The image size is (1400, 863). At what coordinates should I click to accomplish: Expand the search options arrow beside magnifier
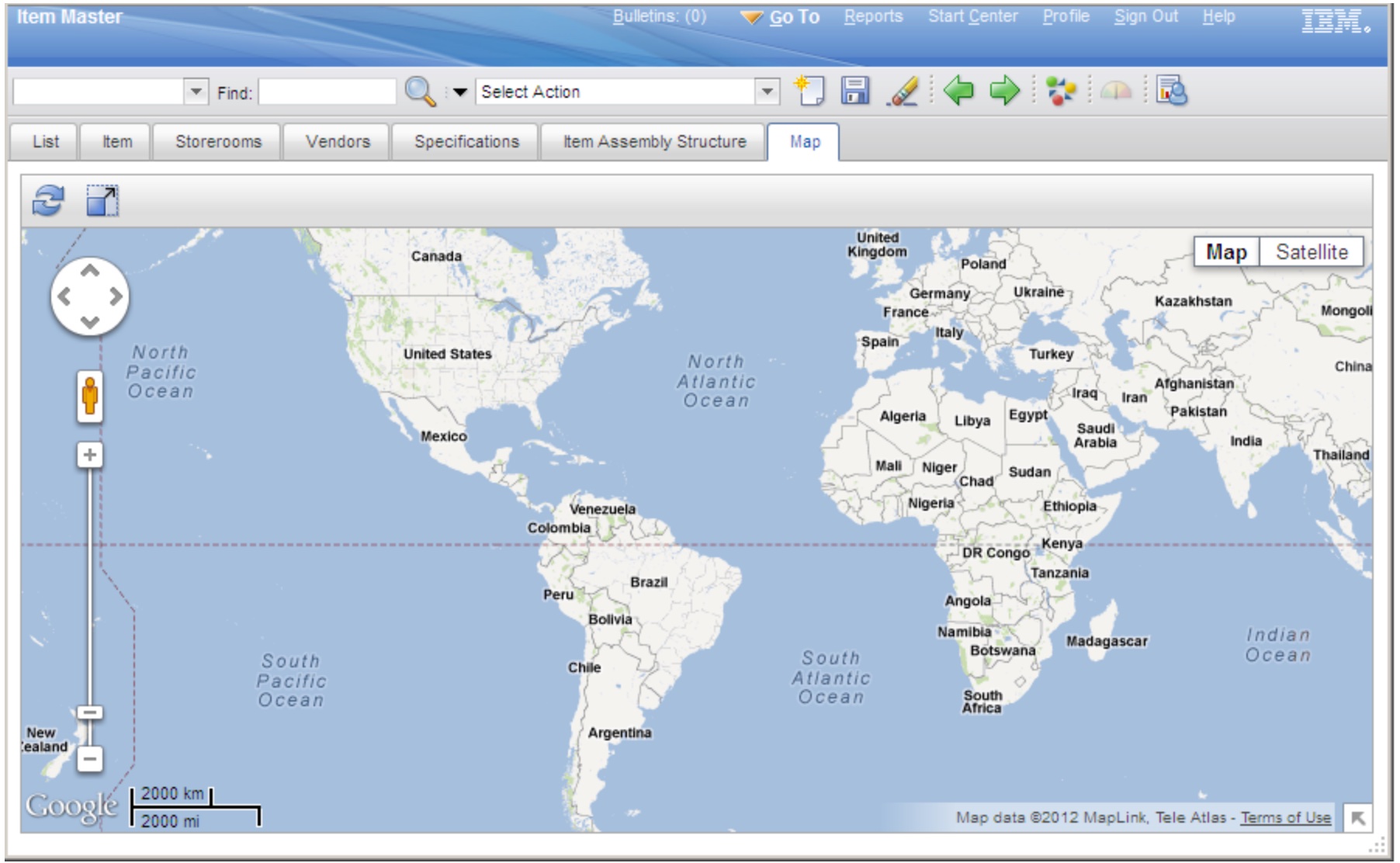(460, 92)
